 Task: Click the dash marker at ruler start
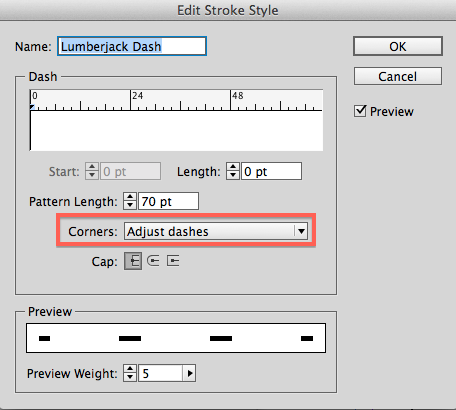[32, 107]
